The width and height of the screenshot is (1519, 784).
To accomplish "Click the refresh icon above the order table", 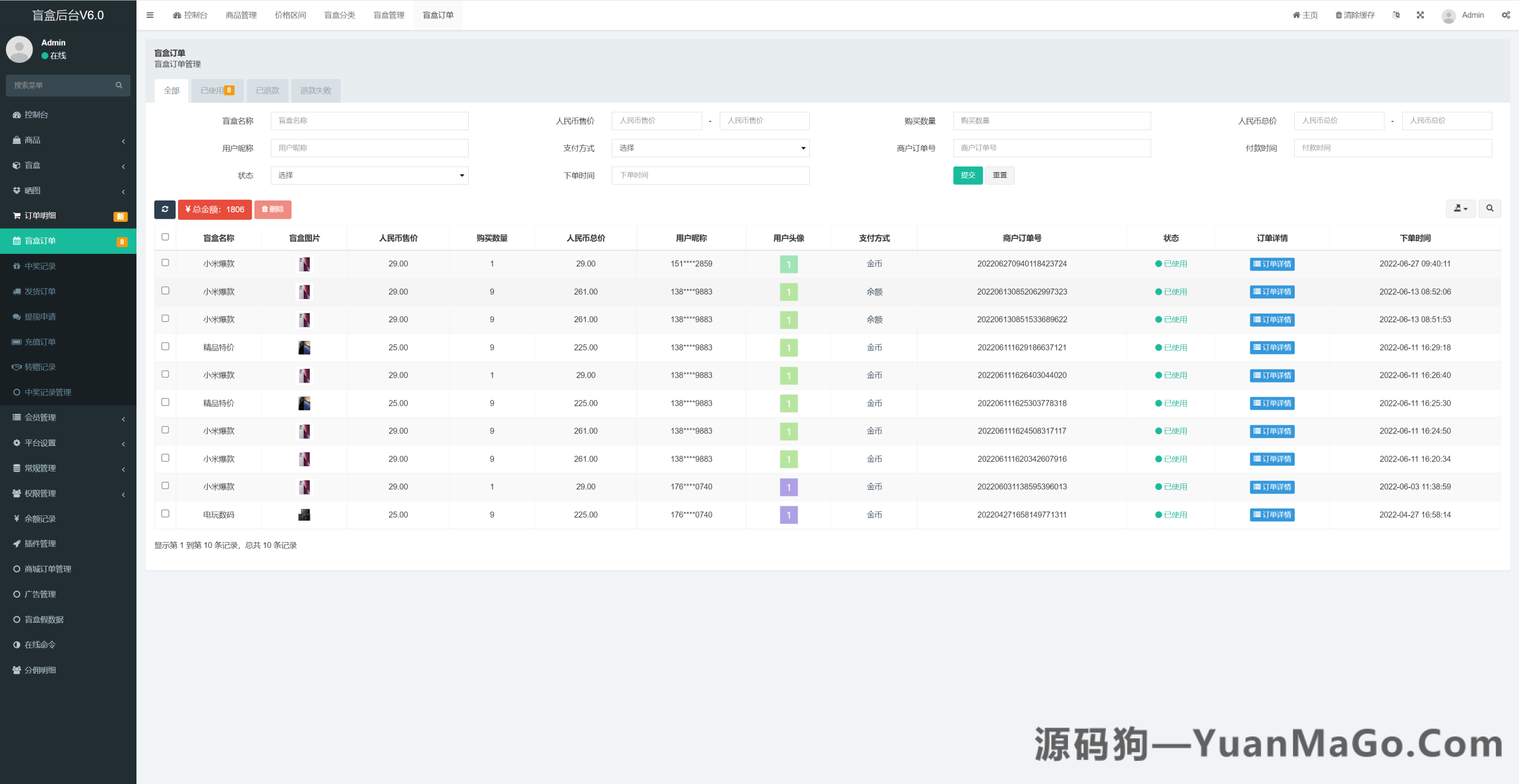I will click(165, 209).
